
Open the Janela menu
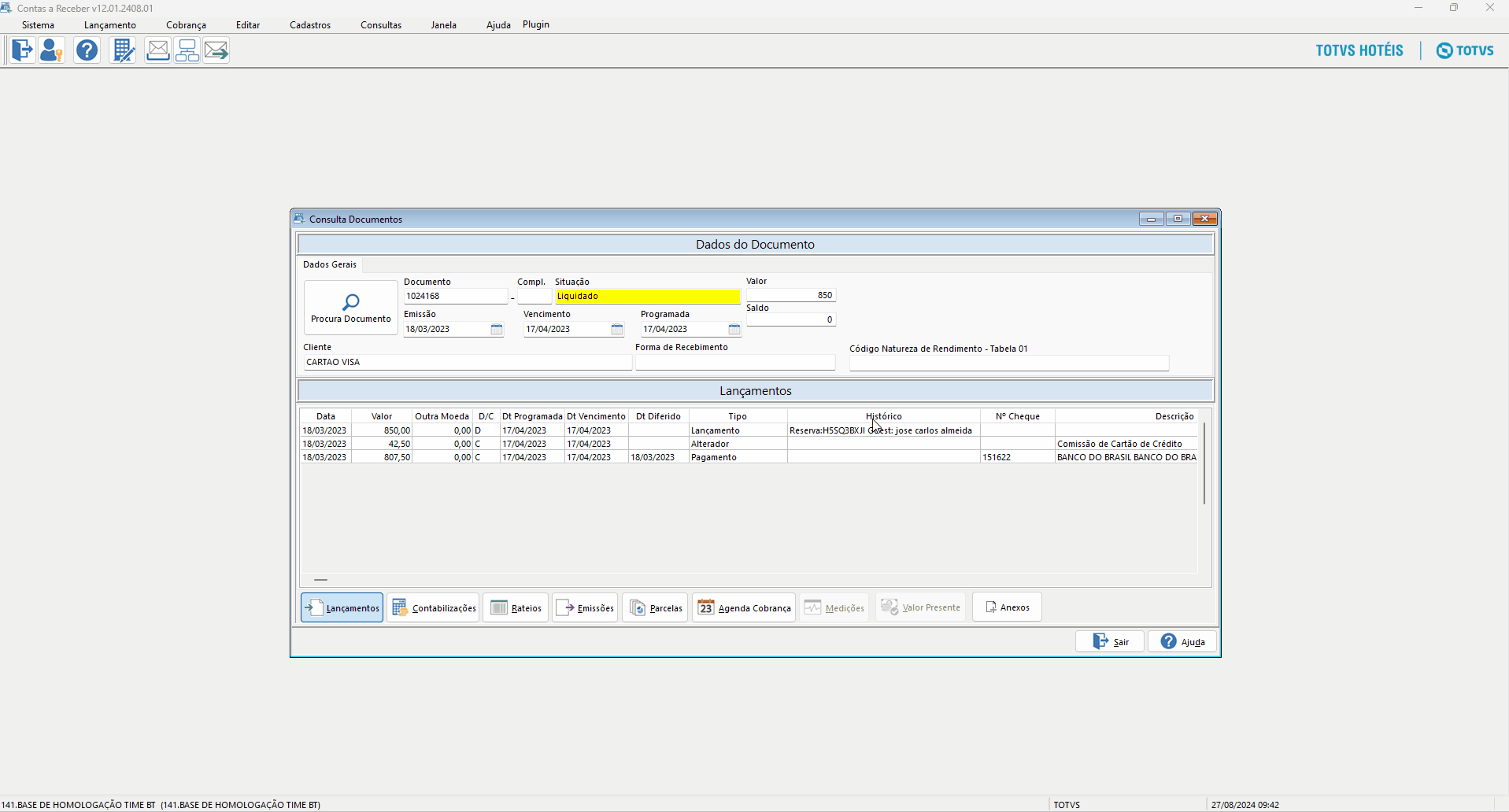(x=444, y=25)
